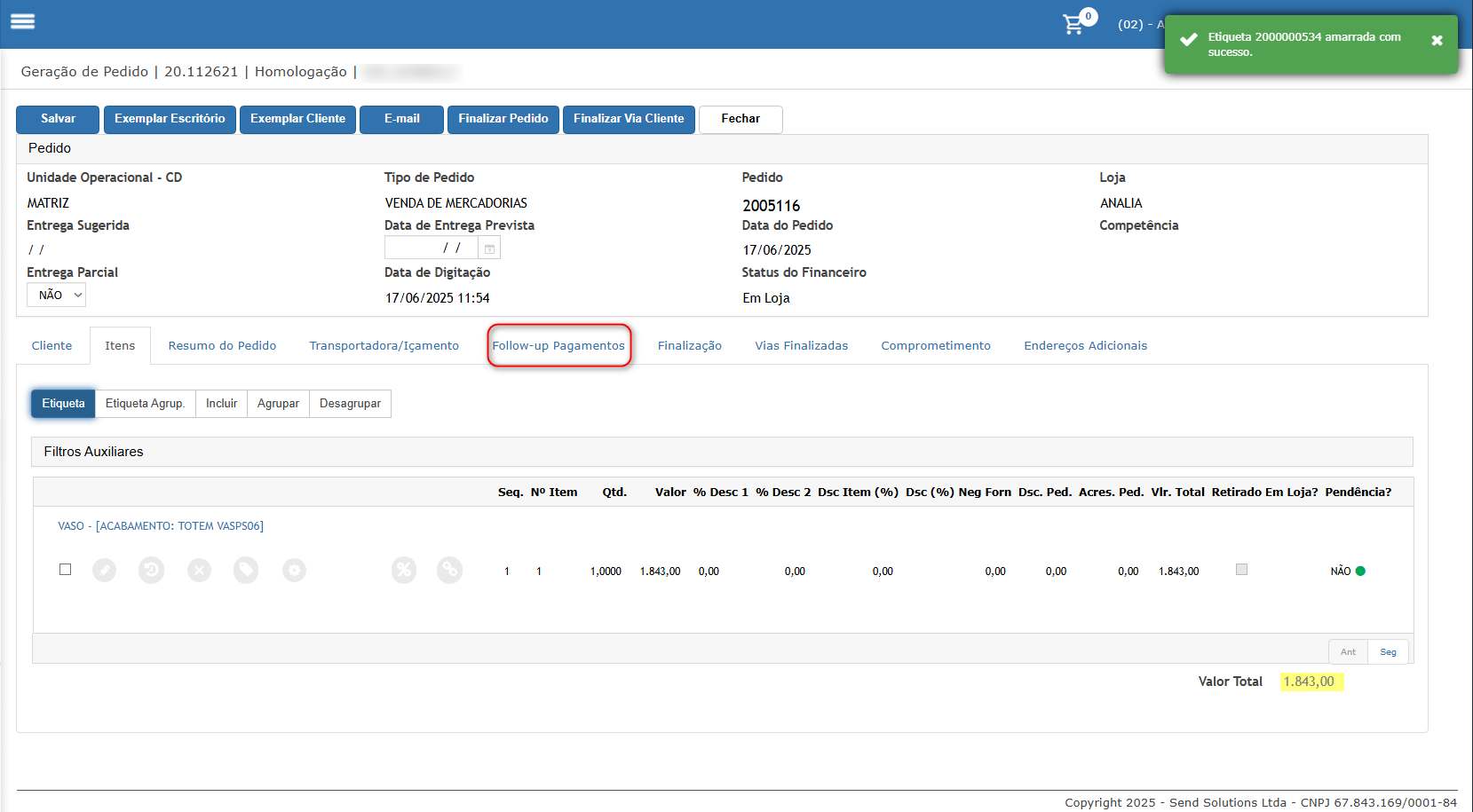Click the Desagrupar button
The image size is (1473, 812).
(350, 403)
